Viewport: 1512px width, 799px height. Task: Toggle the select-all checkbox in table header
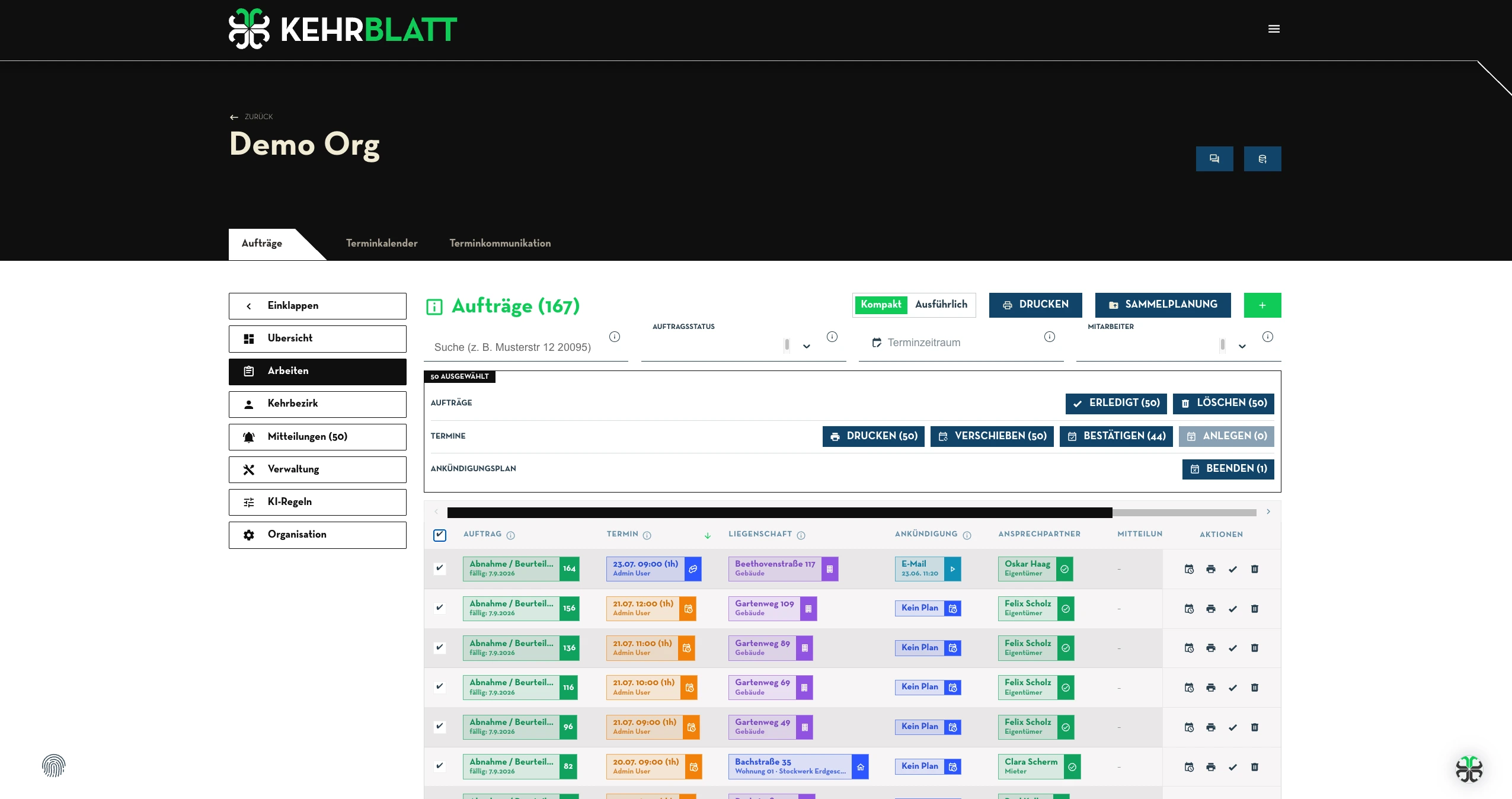coord(440,535)
